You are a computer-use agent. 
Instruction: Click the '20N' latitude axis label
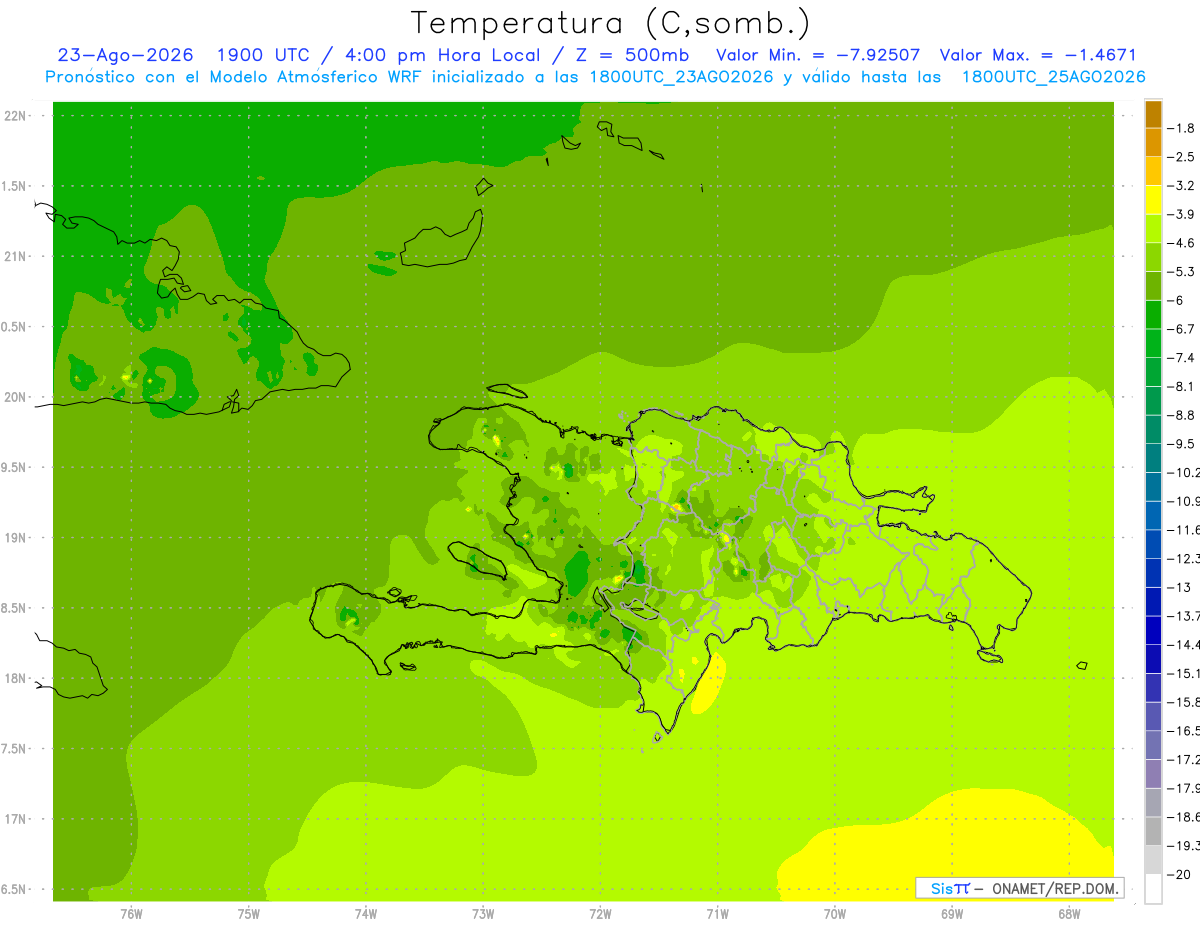[x=15, y=397]
